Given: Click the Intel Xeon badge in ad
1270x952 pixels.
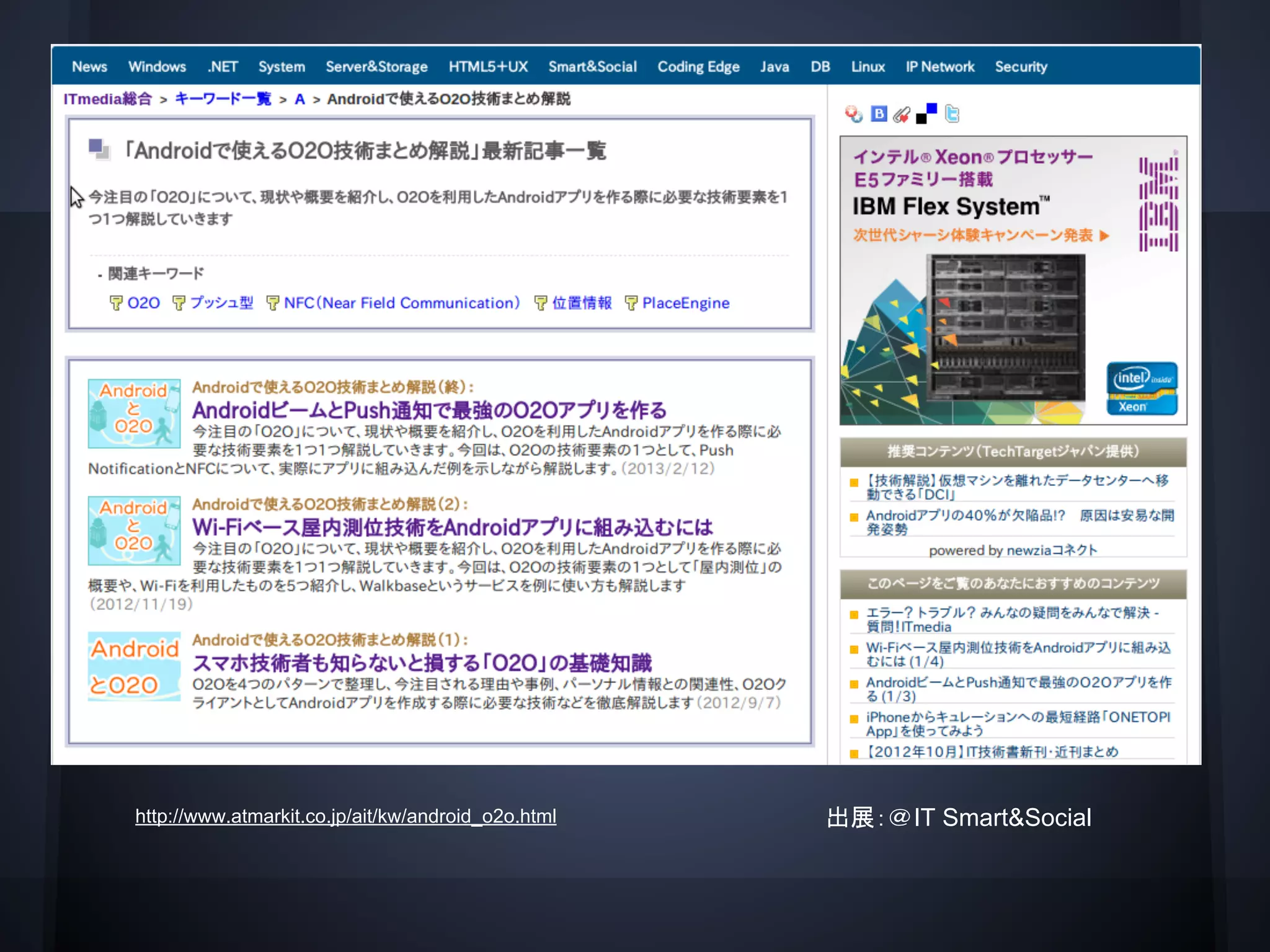Looking at the screenshot, I should click(x=1142, y=389).
